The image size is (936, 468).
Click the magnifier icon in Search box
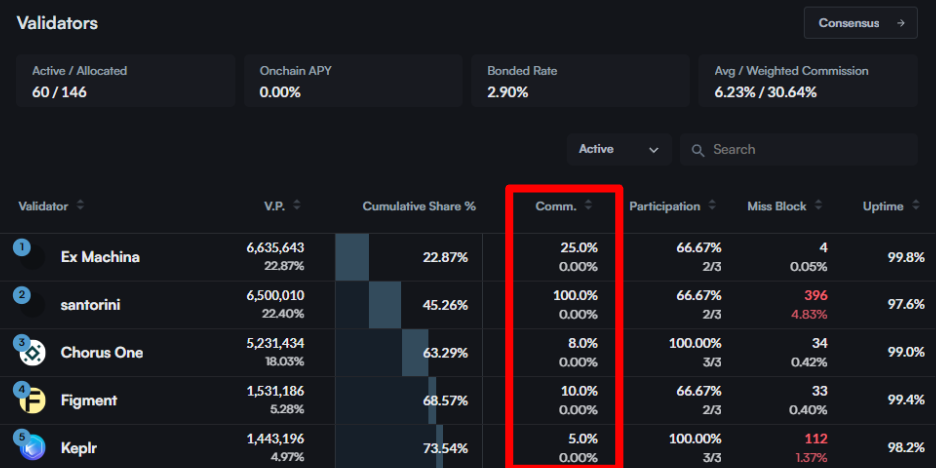(x=698, y=150)
